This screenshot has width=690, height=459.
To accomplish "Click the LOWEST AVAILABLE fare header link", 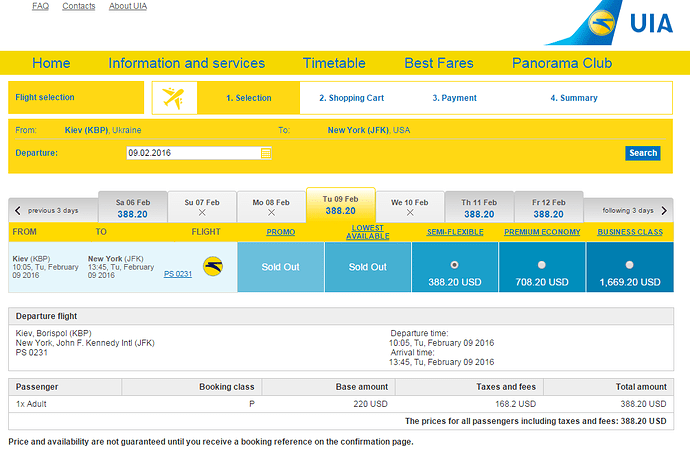I will [367, 232].
